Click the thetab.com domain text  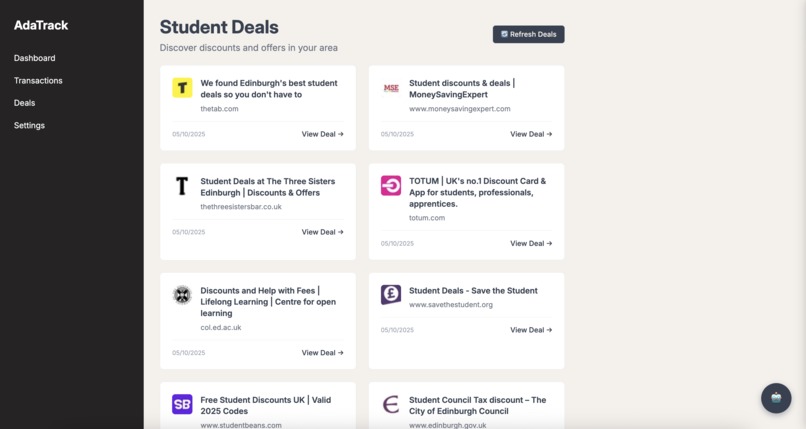[x=219, y=109]
